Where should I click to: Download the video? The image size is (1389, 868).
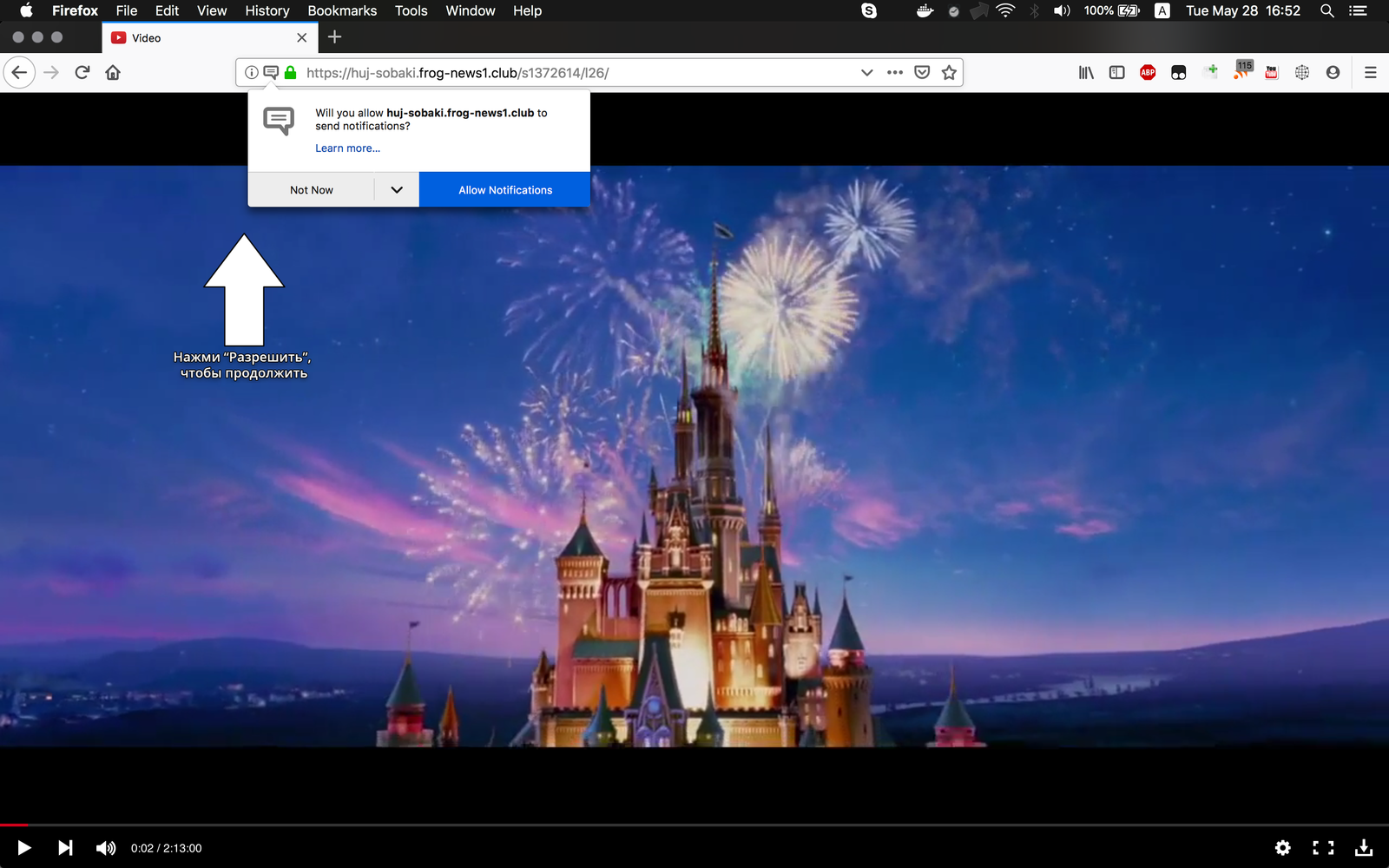tap(1364, 848)
